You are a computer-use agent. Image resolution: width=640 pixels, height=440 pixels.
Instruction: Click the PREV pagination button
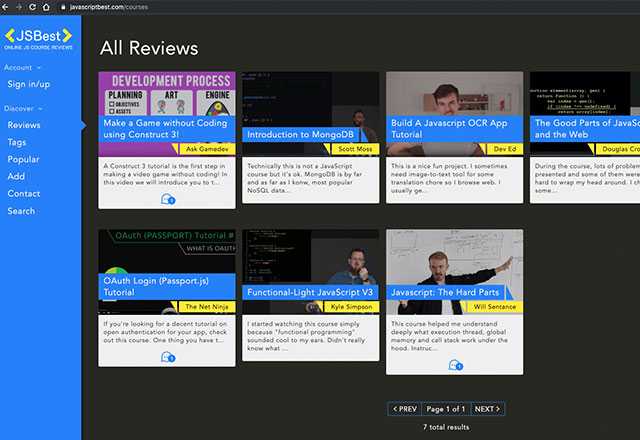click(404, 409)
